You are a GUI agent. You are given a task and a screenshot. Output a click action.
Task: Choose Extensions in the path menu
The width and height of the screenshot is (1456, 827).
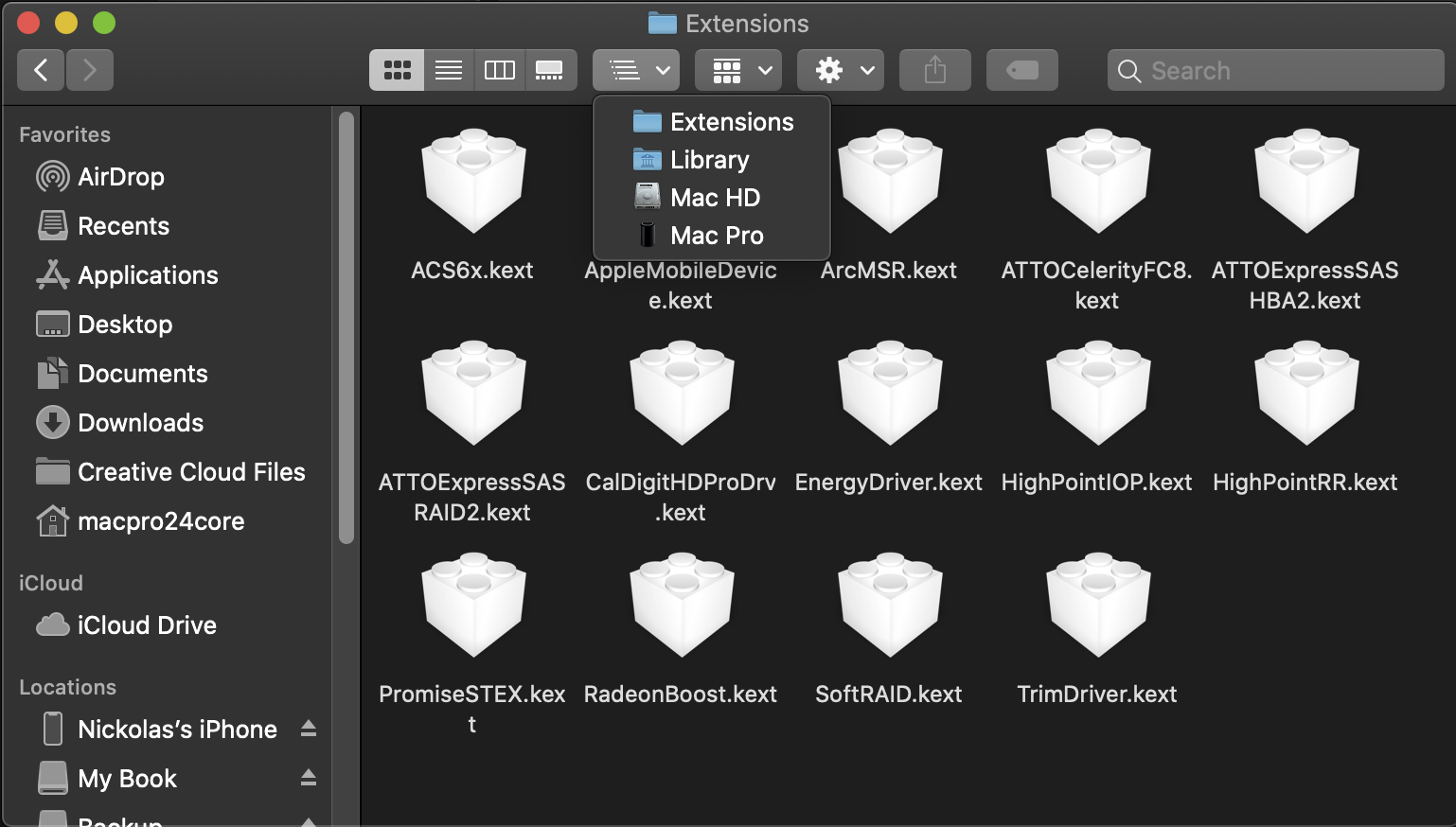click(x=712, y=122)
